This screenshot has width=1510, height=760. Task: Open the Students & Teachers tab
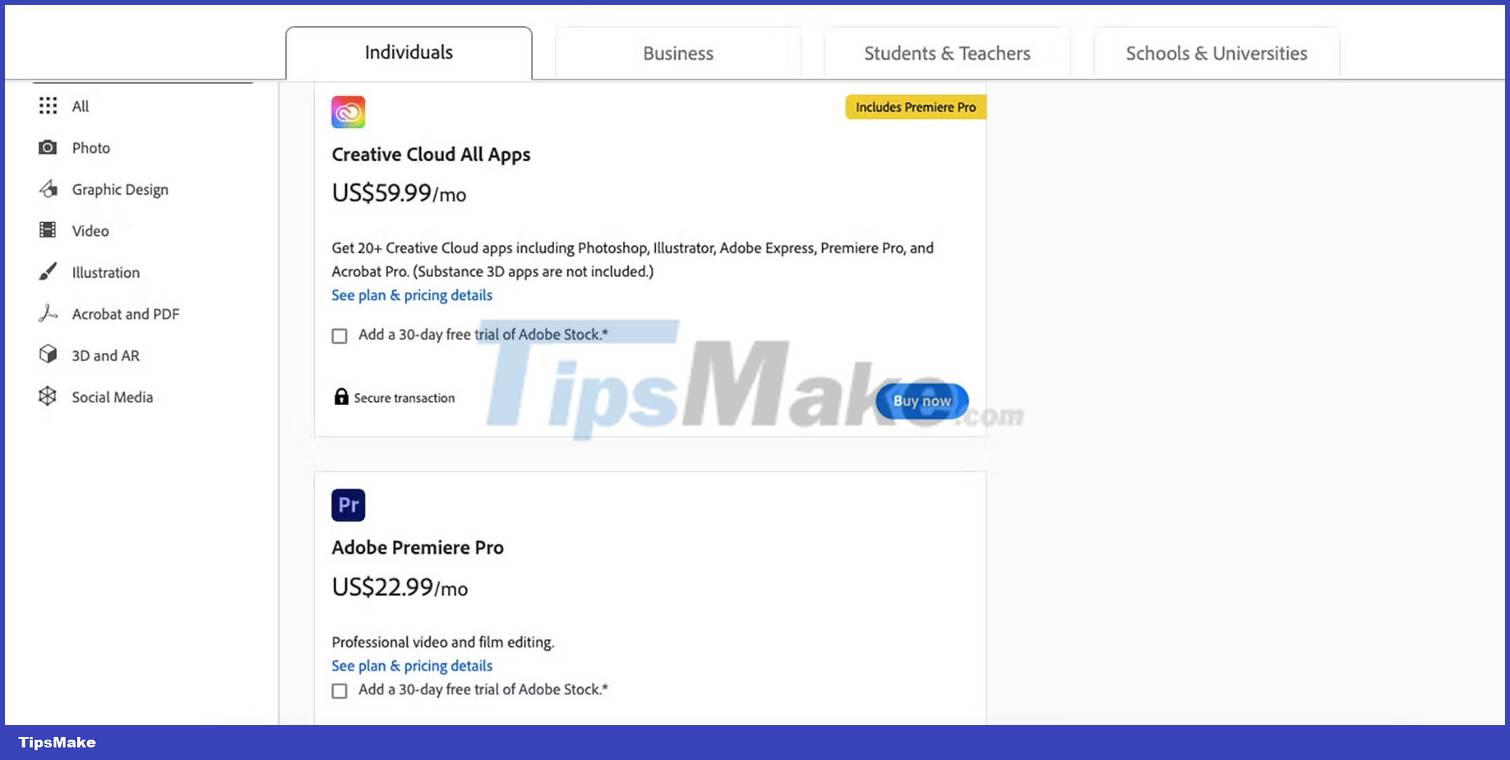(x=947, y=54)
